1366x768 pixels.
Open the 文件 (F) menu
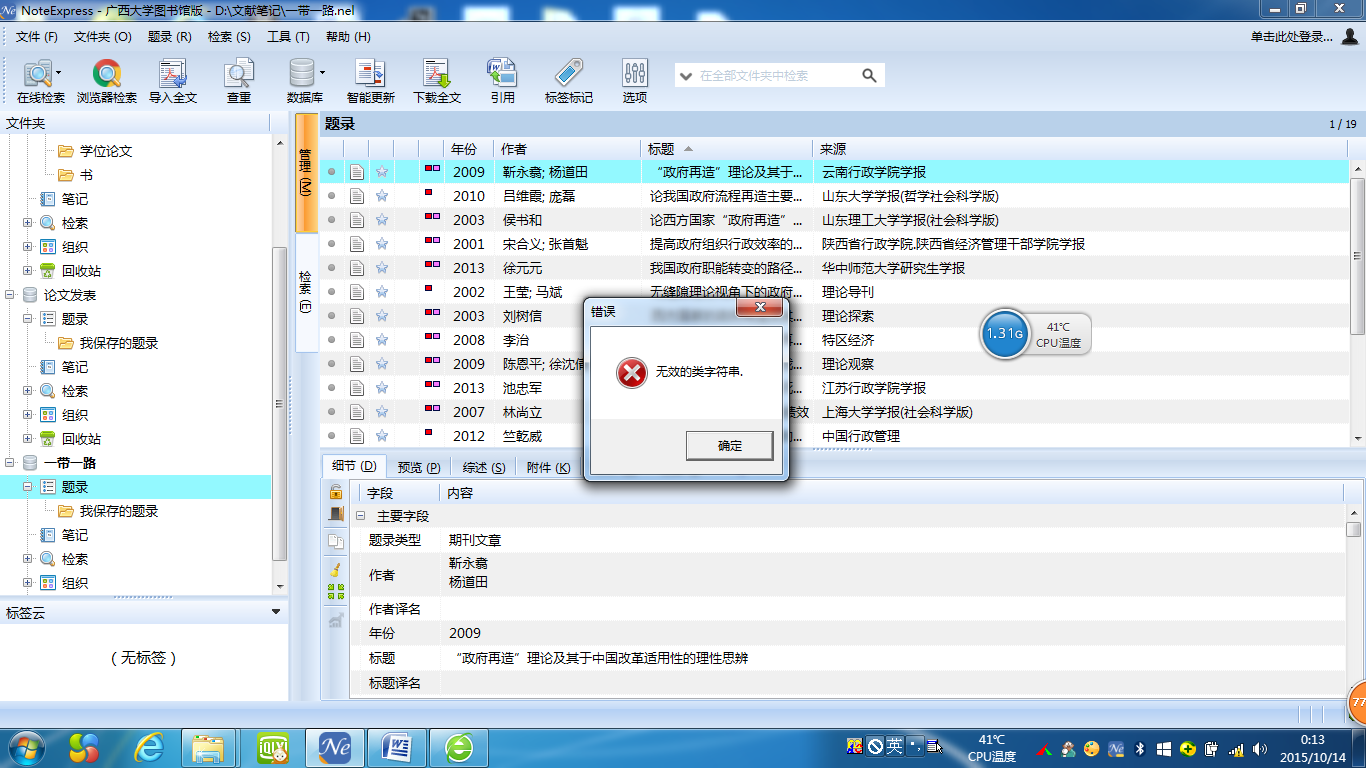tap(37, 37)
